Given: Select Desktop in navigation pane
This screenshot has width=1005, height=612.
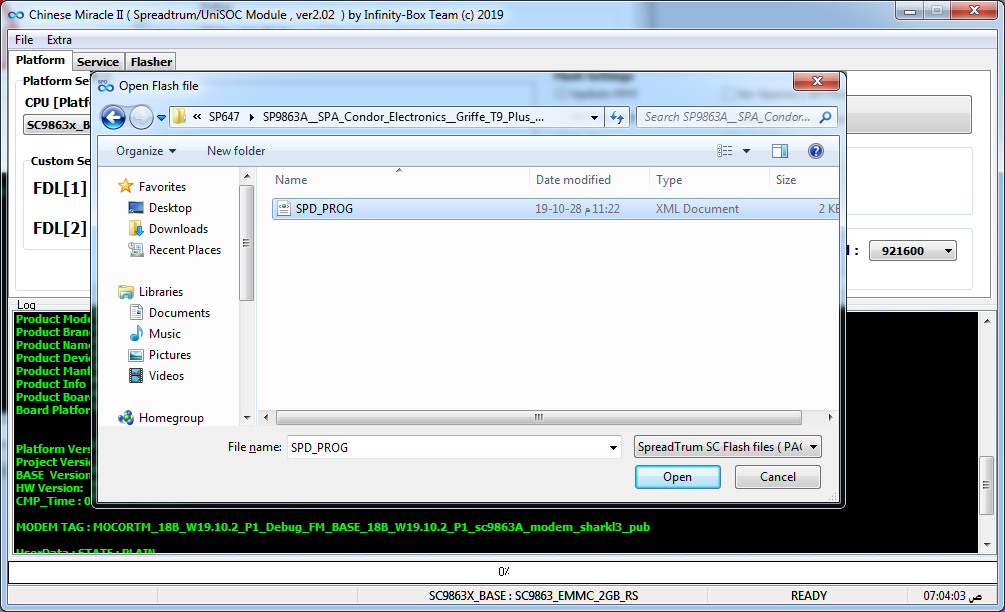Looking at the screenshot, I should tap(170, 208).
